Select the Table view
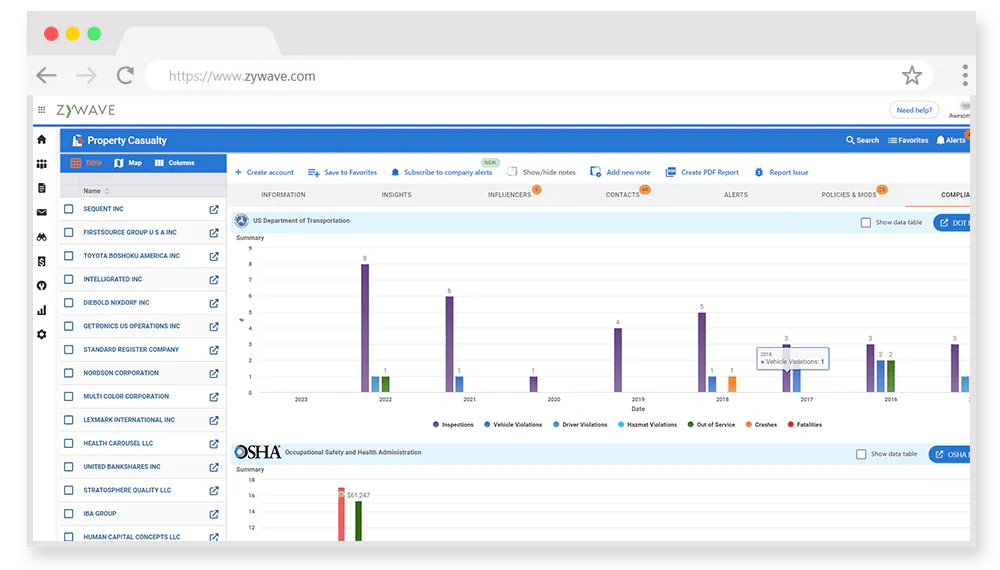Image resolution: width=1000 pixels, height=570 pixels. 86,163
